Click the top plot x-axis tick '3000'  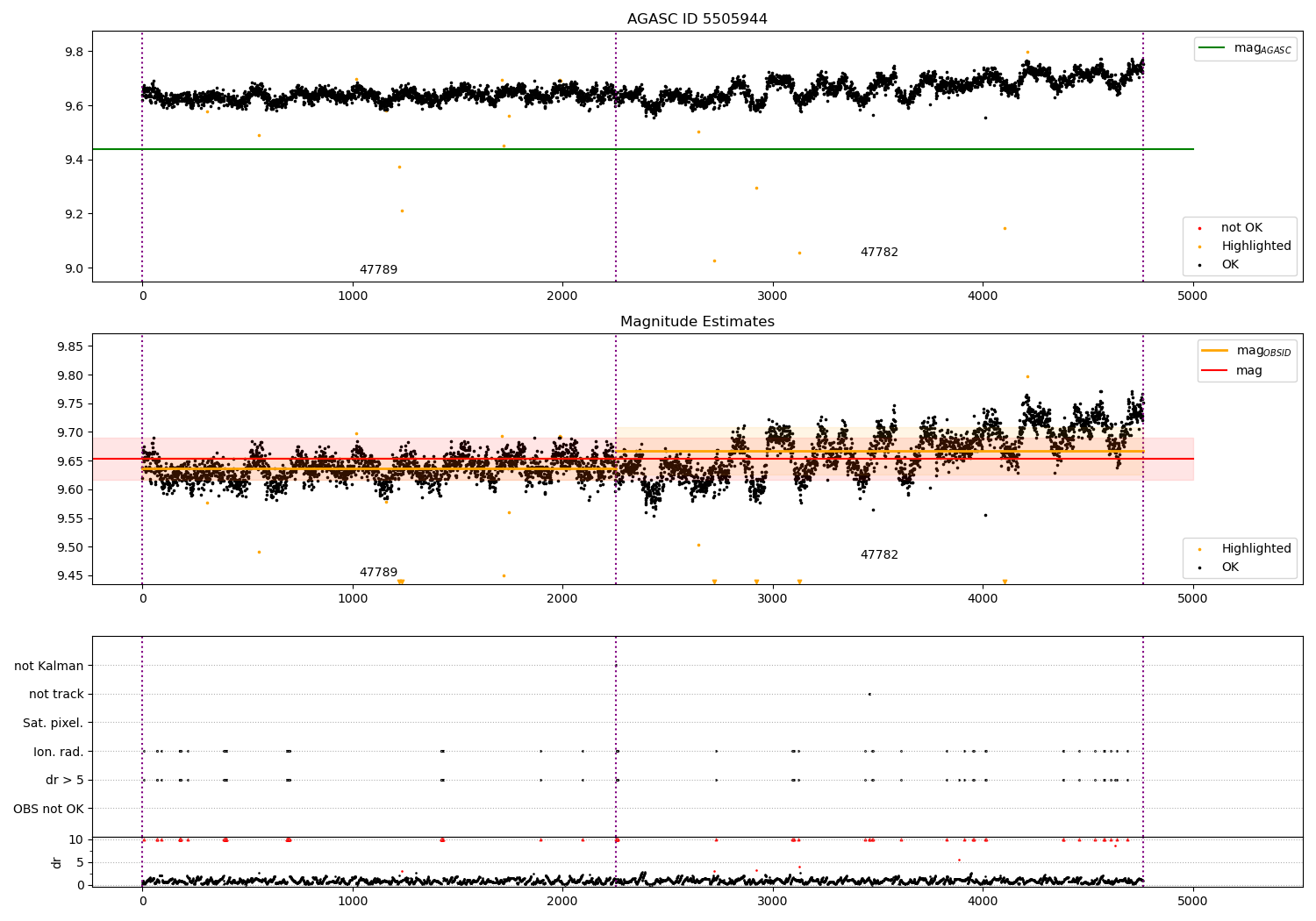click(x=772, y=296)
